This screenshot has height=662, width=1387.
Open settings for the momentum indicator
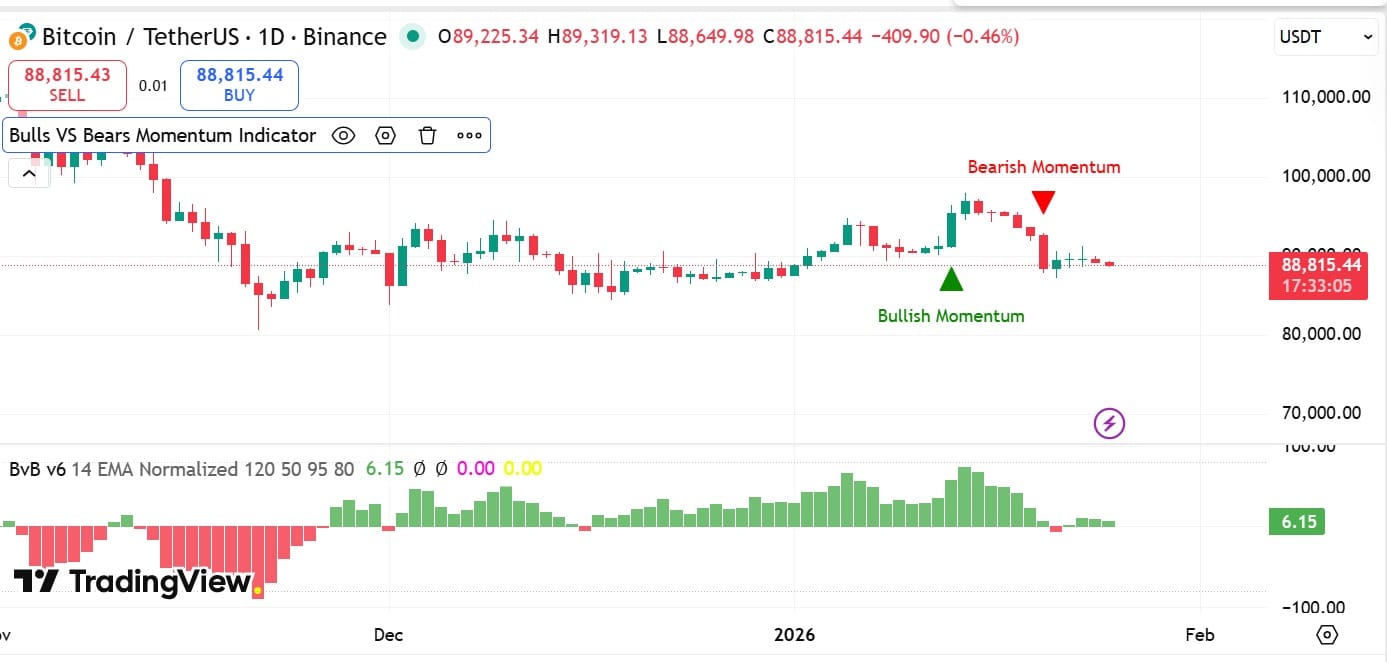385,135
